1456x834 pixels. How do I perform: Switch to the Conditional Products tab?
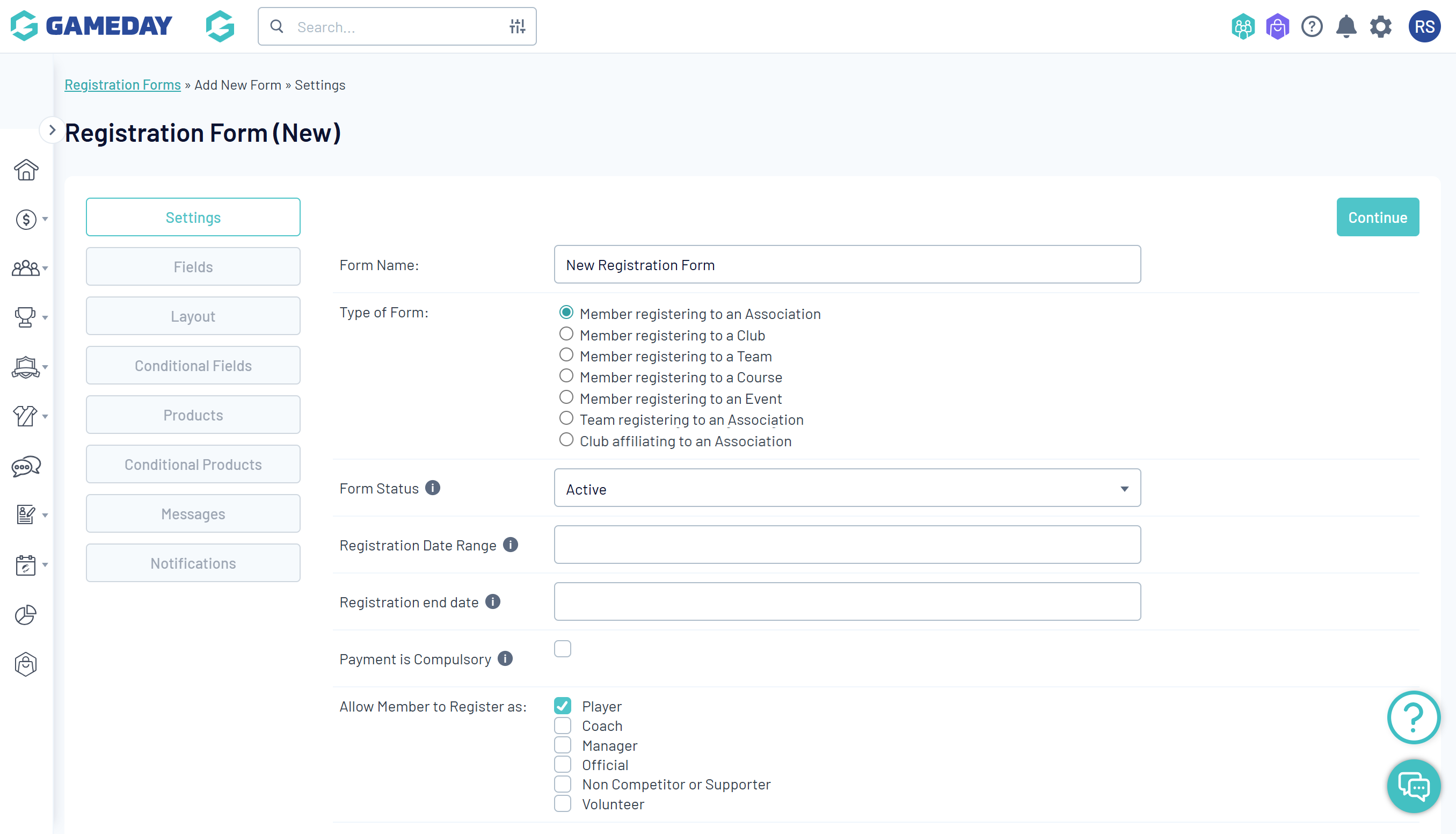click(x=193, y=465)
